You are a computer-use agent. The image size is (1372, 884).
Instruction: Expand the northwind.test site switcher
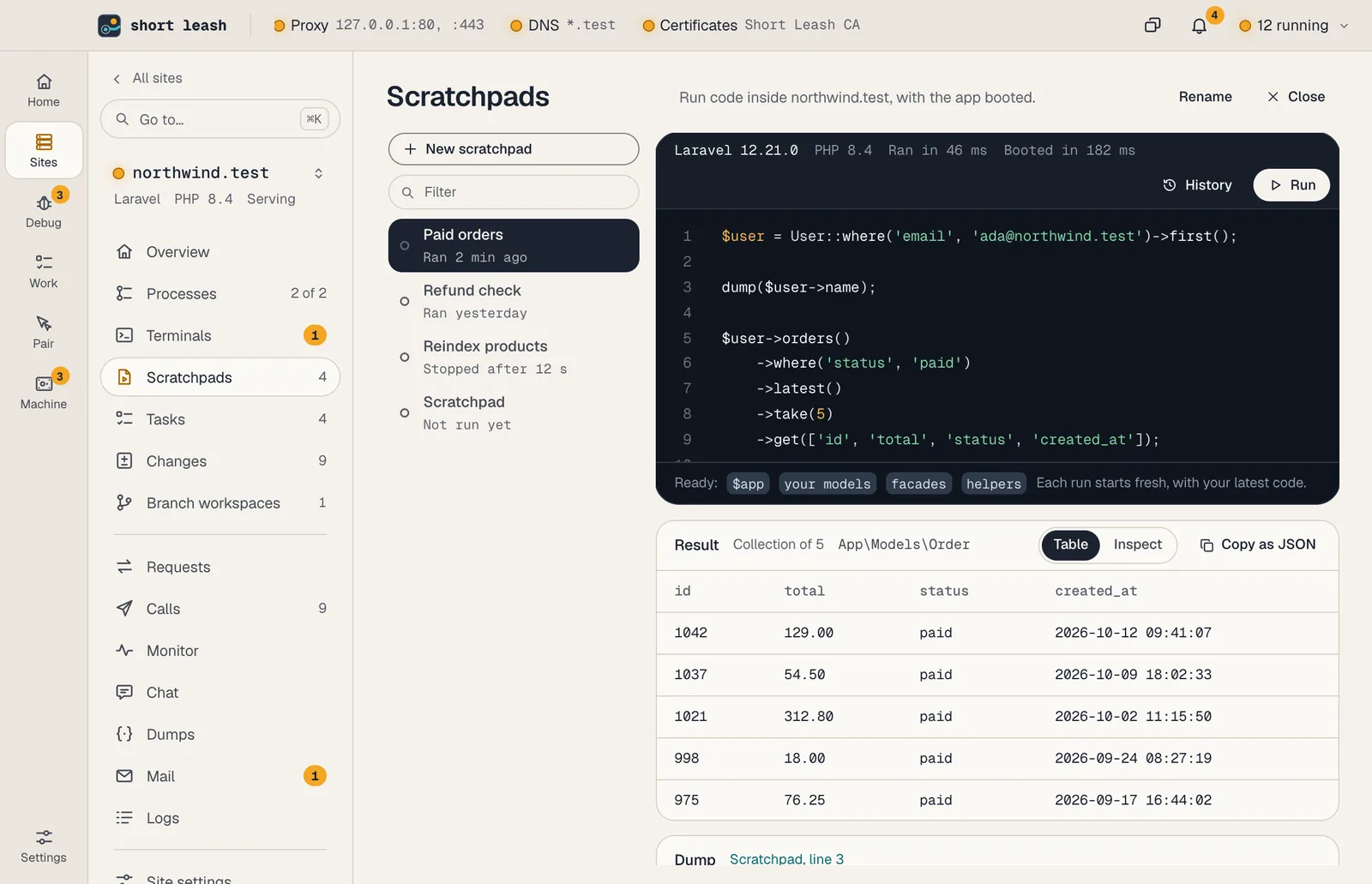point(318,173)
